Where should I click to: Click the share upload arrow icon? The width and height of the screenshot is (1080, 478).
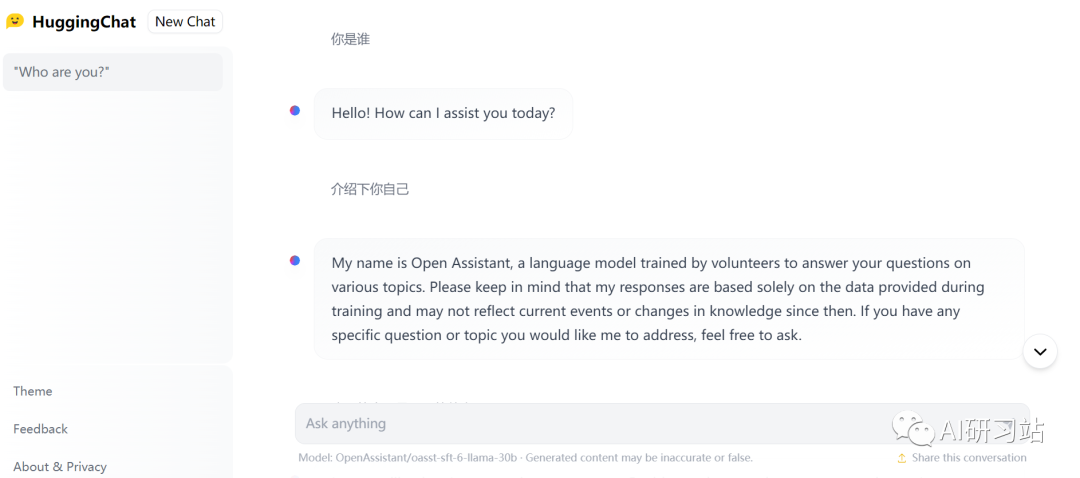click(902, 458)
